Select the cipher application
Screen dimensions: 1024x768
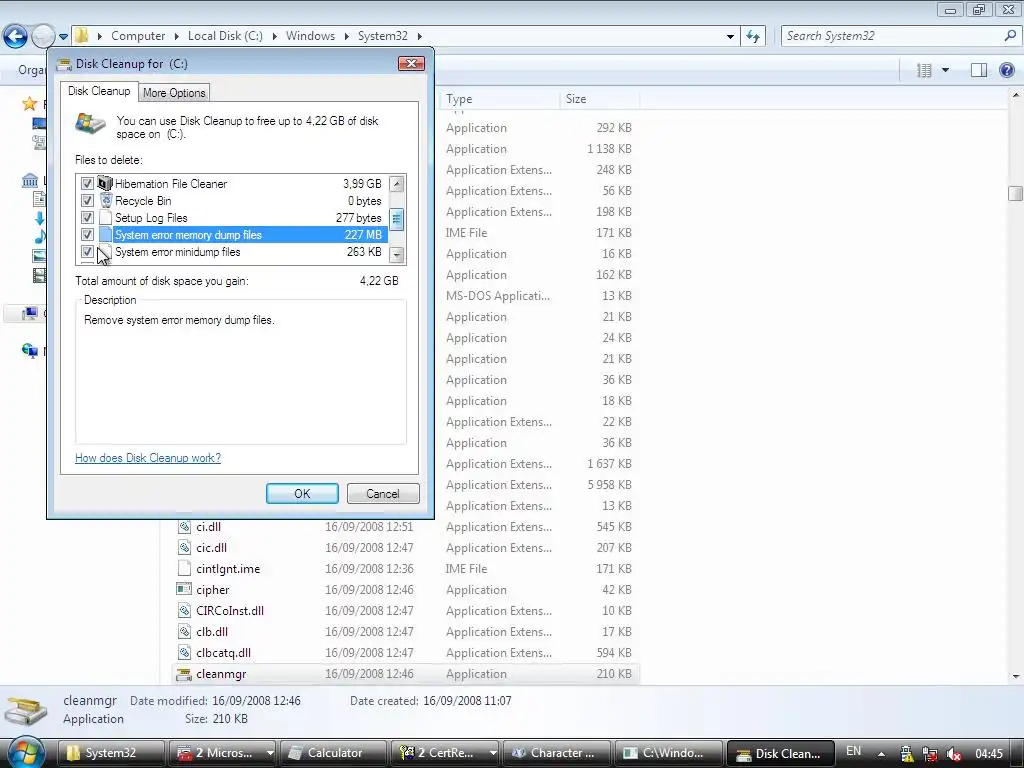point(213,590)
